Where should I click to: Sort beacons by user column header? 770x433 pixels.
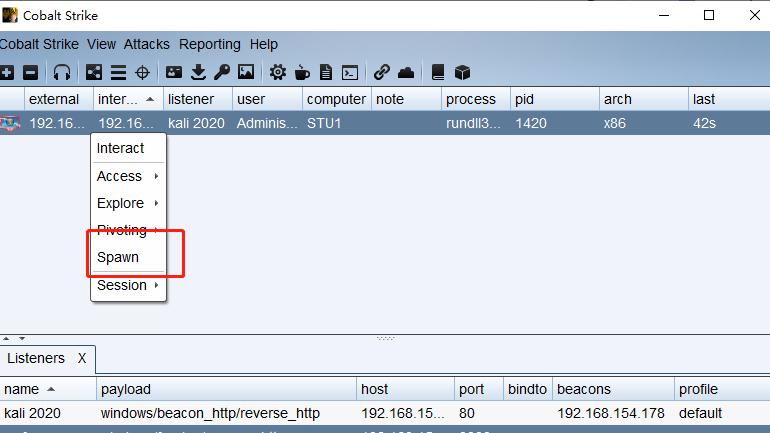click(268, 99)
